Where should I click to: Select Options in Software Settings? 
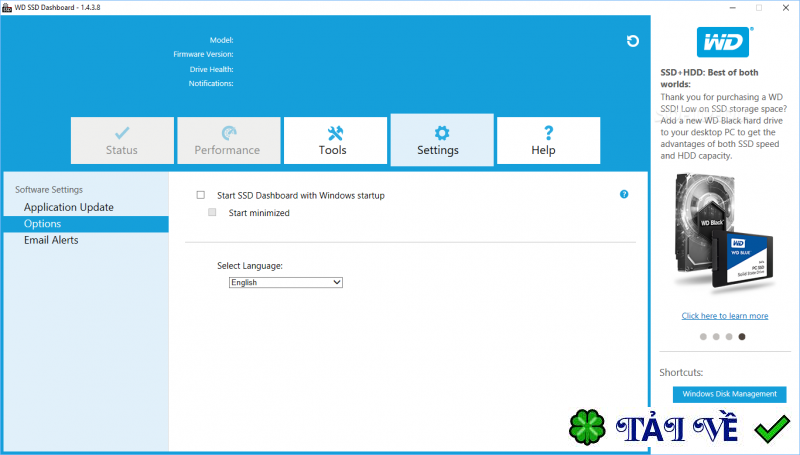pos(86,224)
